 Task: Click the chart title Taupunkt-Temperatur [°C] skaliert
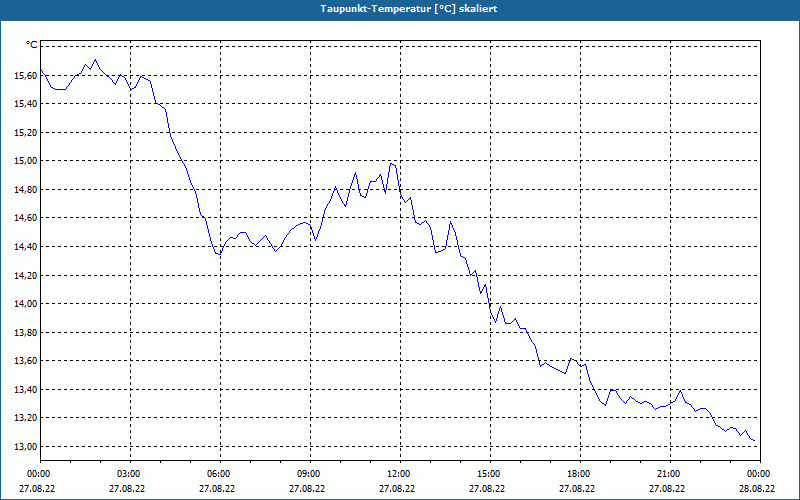409,9
